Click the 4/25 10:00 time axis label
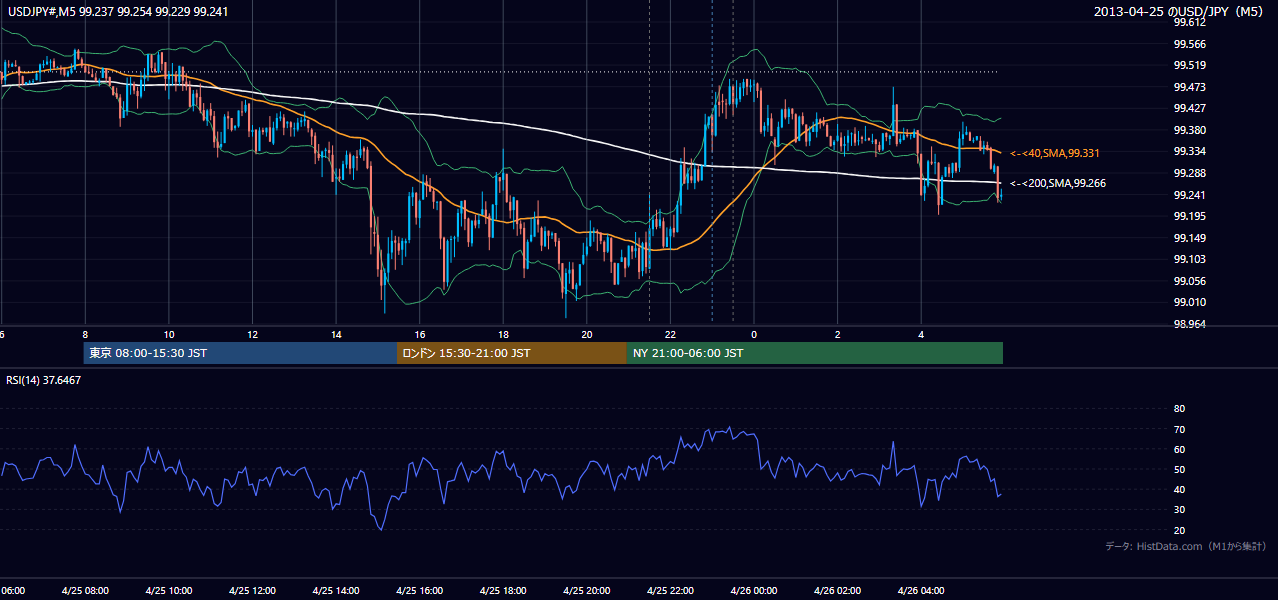Viewport: 1278px width, 600px height. tap(168, 590)
